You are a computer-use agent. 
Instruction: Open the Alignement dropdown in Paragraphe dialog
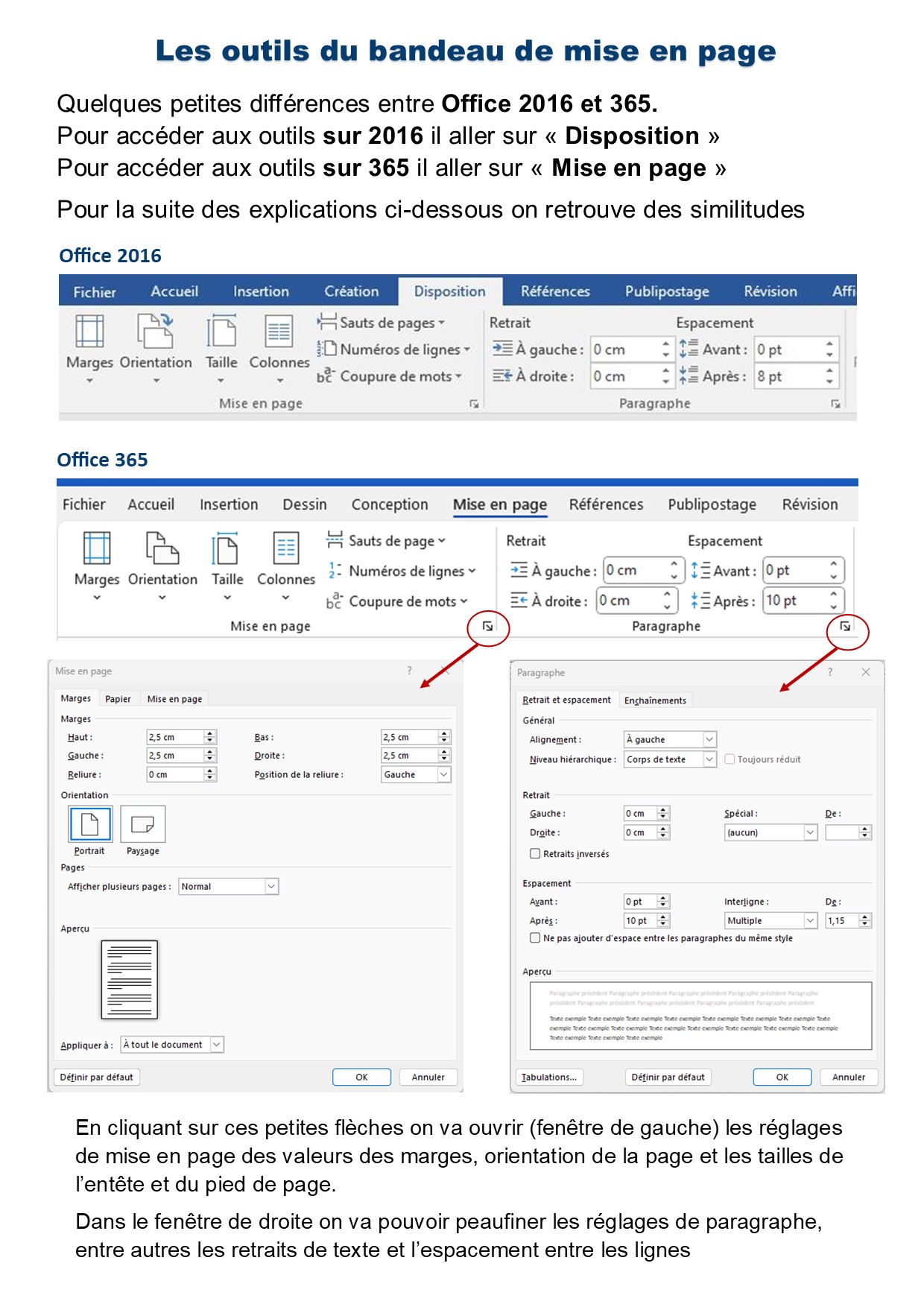point(670,739)
